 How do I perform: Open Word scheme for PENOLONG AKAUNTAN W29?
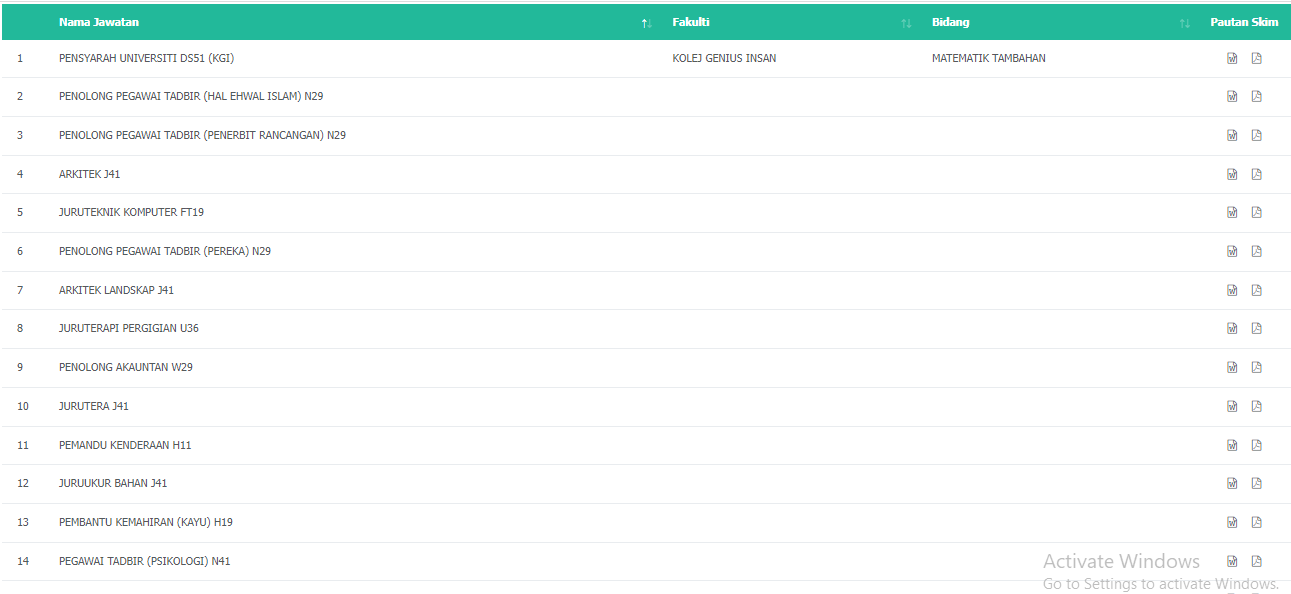(x=1232, y=367)
